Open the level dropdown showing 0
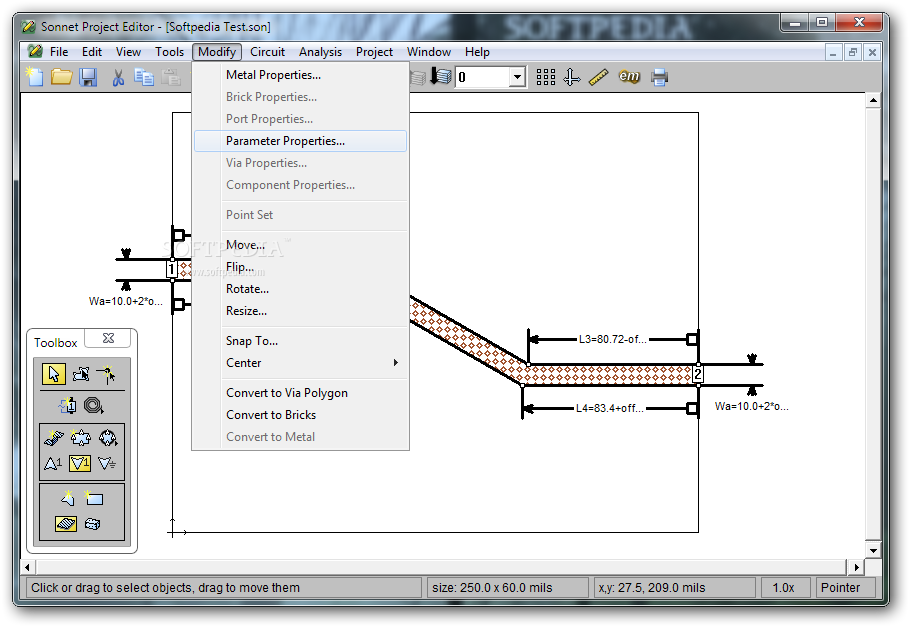 pyautogui.click(x=517, y=77)
